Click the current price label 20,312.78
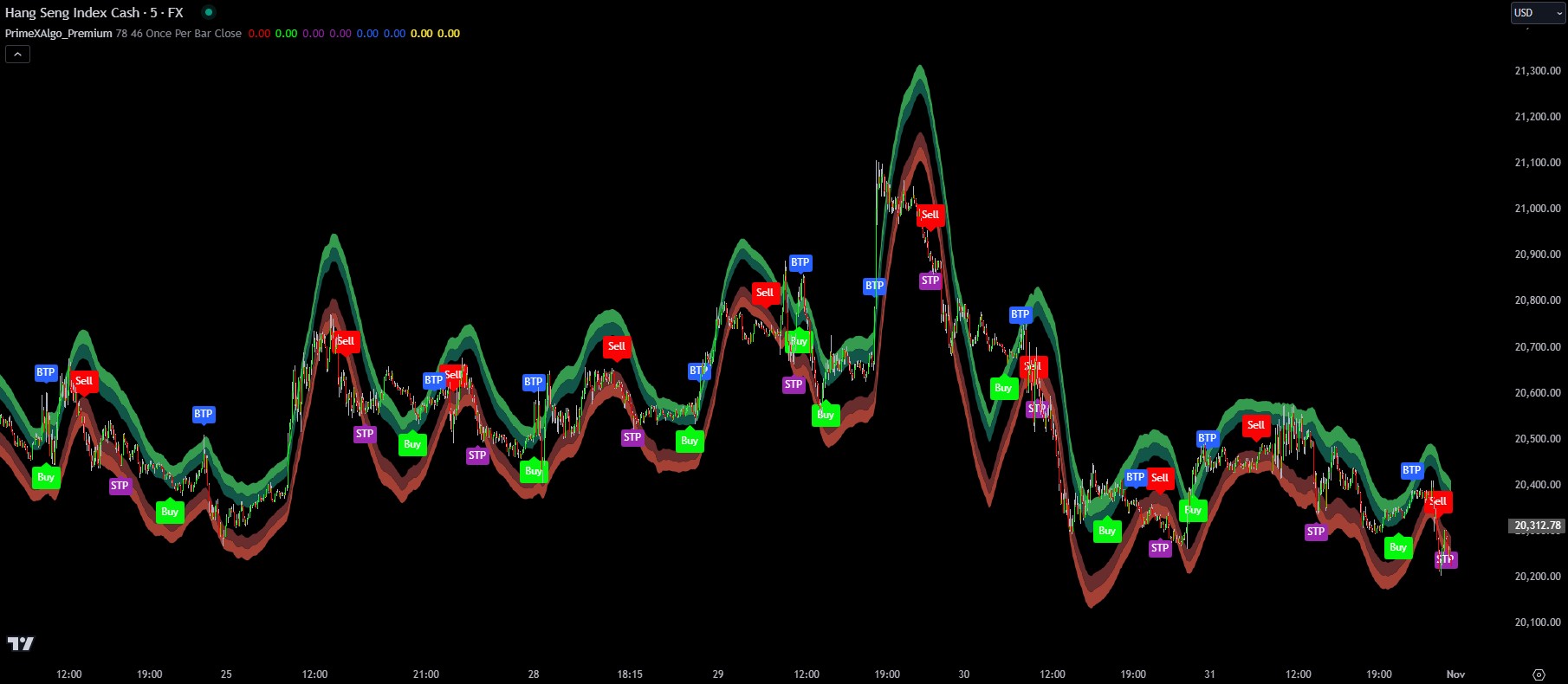This screenshot has height=684, width=1568. (1538, 526)
